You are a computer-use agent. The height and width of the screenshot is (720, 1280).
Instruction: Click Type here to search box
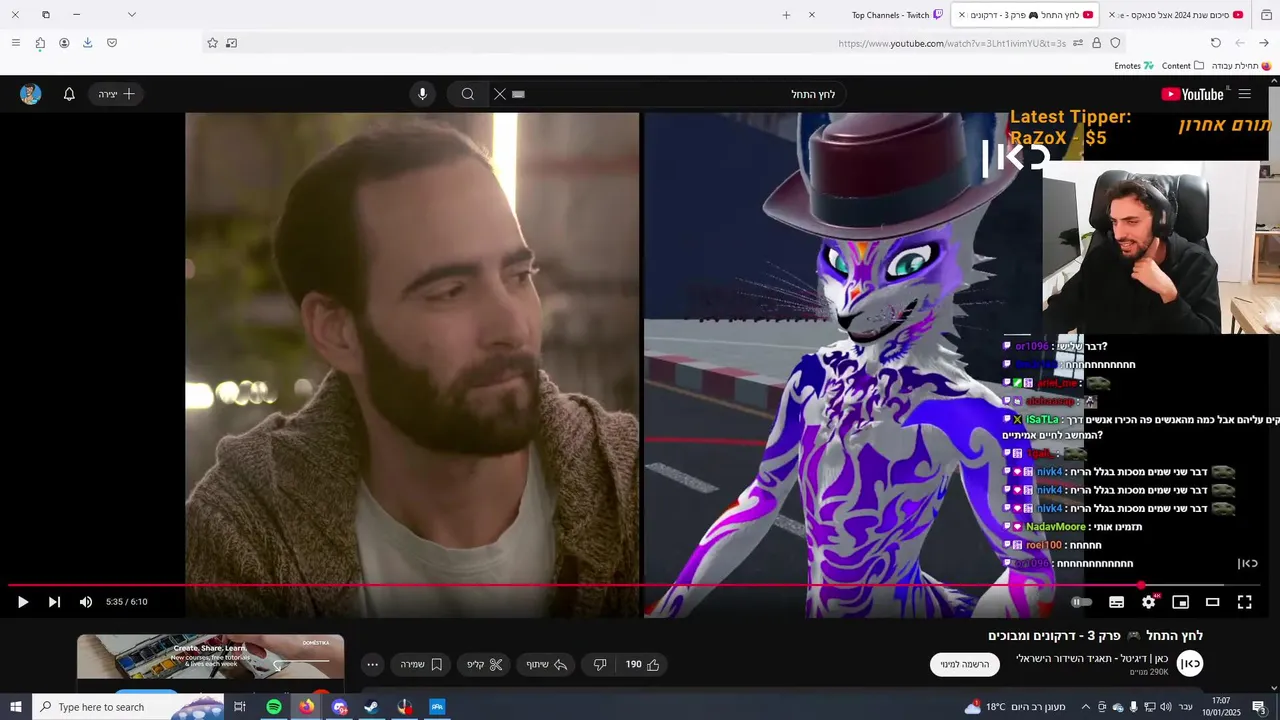click(x=128, y=707)
